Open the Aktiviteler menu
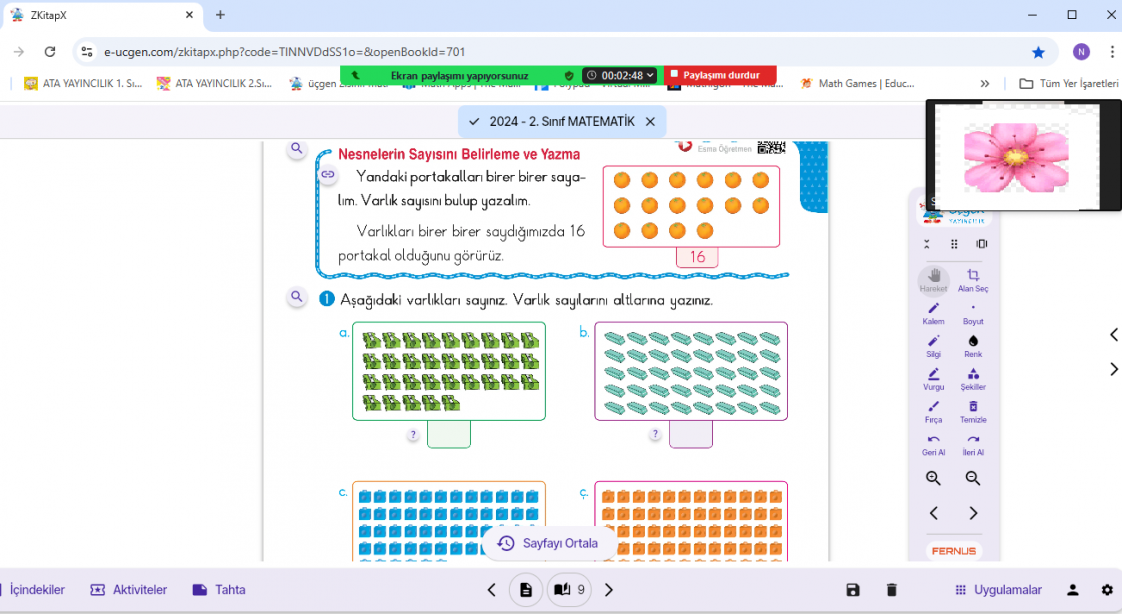1122x614 pixels. tap(129, 590)
